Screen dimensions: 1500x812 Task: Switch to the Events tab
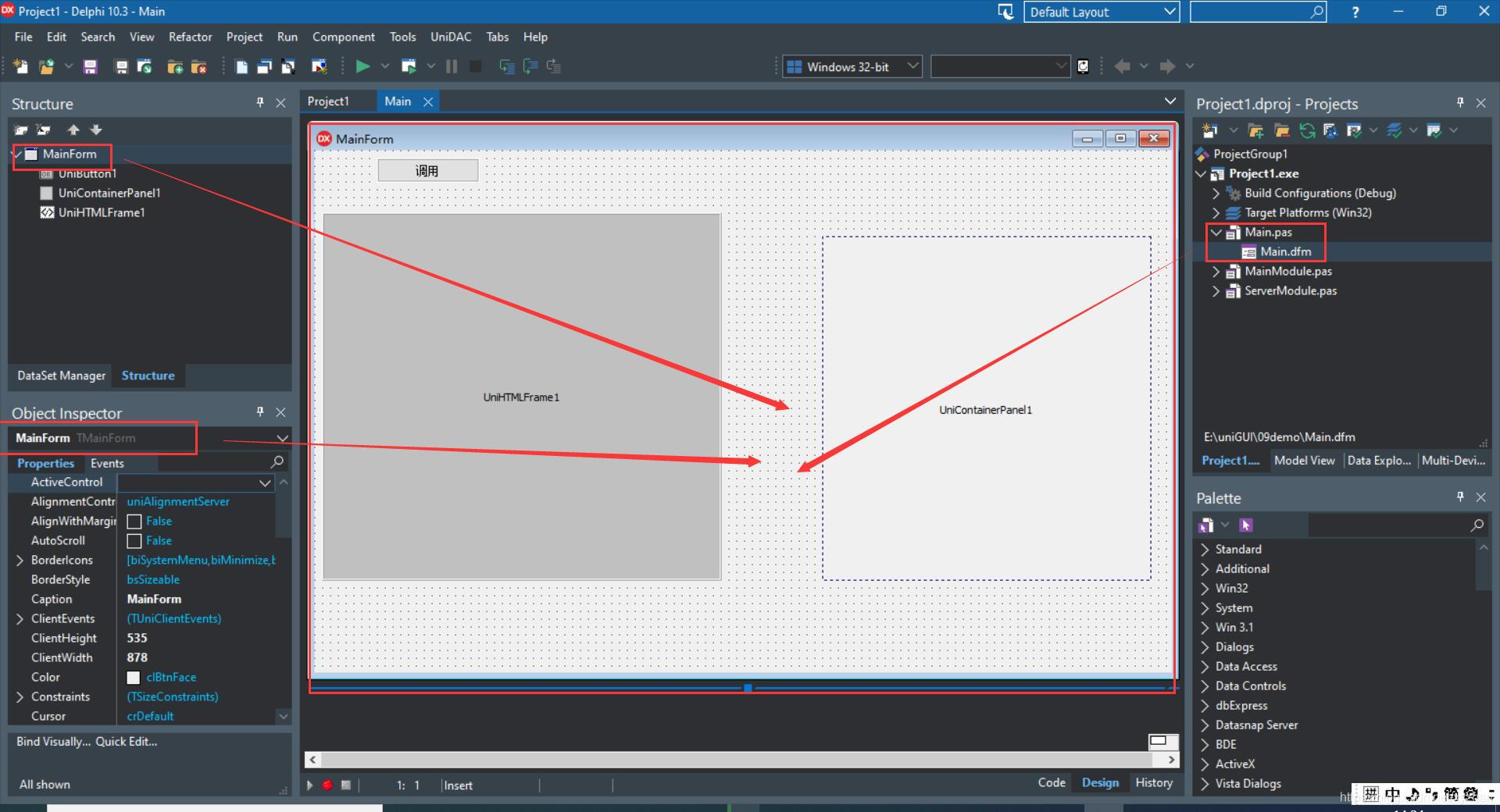pyautogui.click(x=107, y=463)
